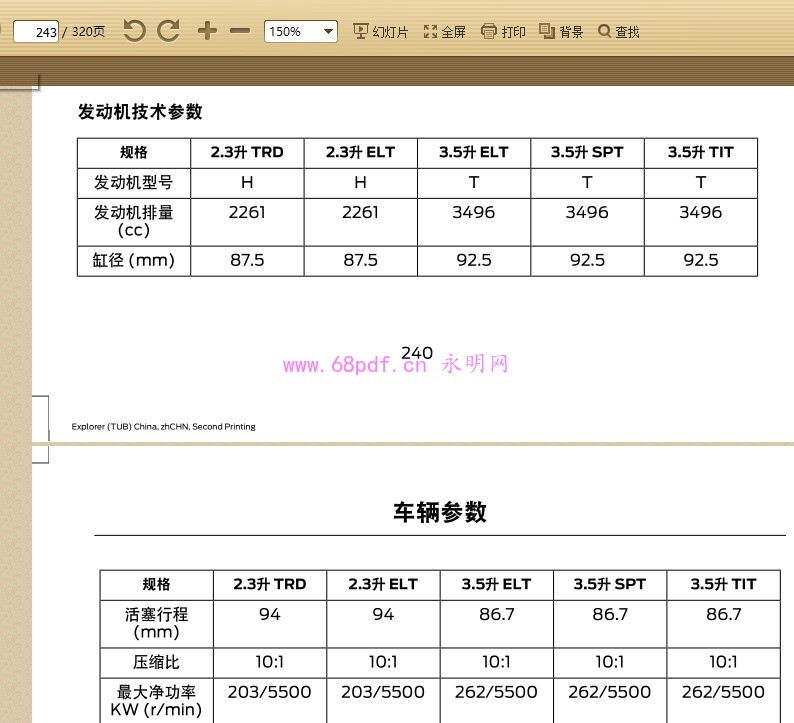This screenshot has height=723, width=794.
Task: Click the 活塞行程 (mm) row label
Action: pos(156,623)
